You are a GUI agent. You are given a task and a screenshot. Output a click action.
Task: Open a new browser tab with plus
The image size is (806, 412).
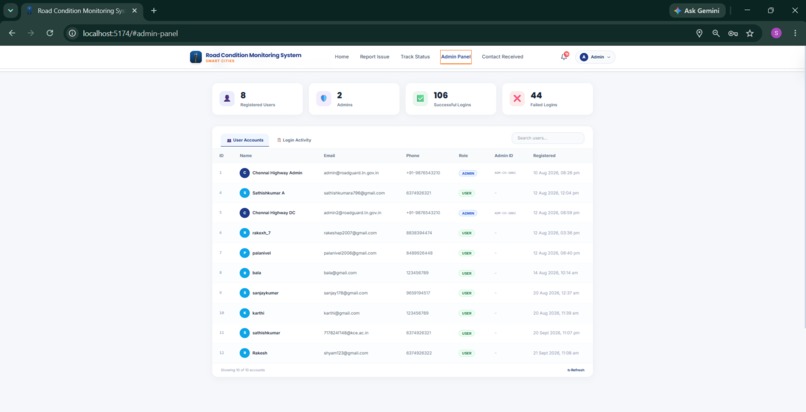click(x=154, y=10)
